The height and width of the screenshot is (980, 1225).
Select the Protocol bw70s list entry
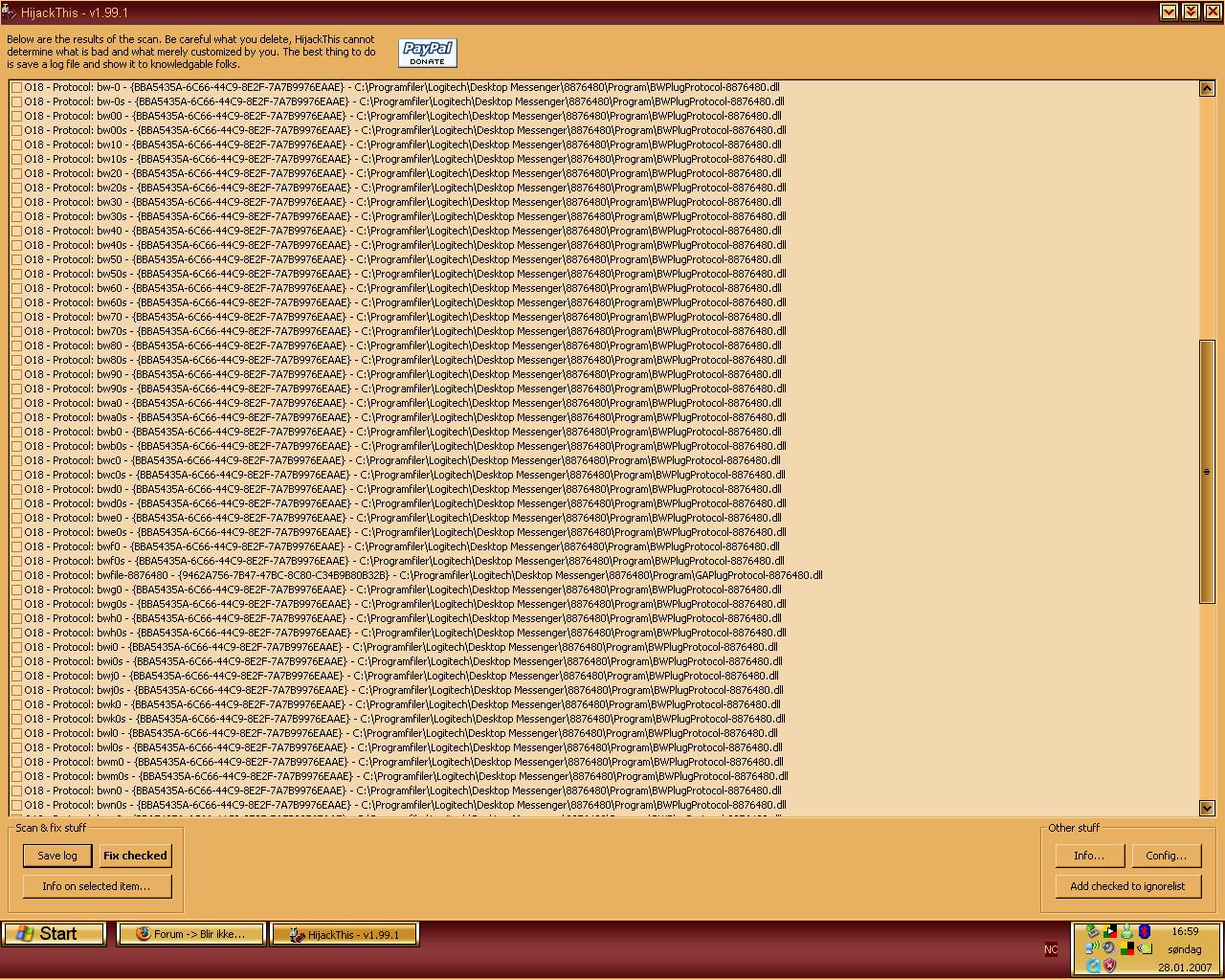(x=405, y=331)
